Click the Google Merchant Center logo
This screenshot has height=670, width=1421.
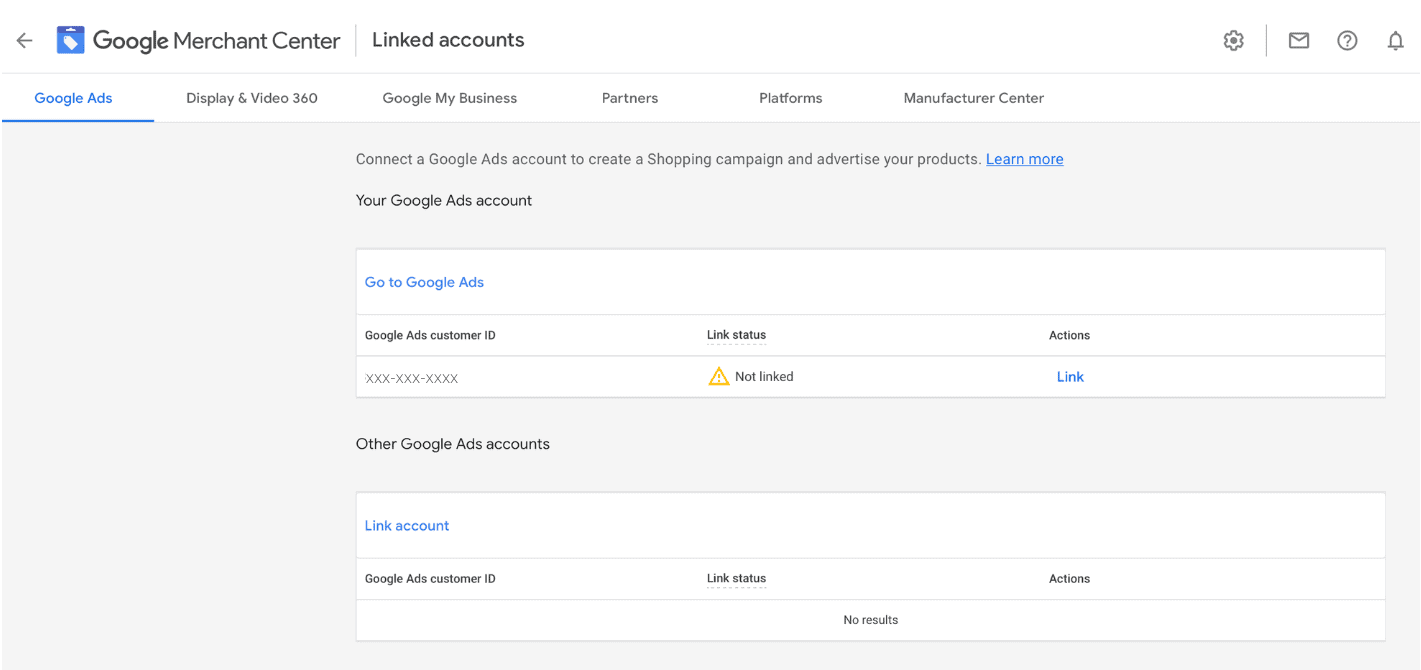(199, 40)
